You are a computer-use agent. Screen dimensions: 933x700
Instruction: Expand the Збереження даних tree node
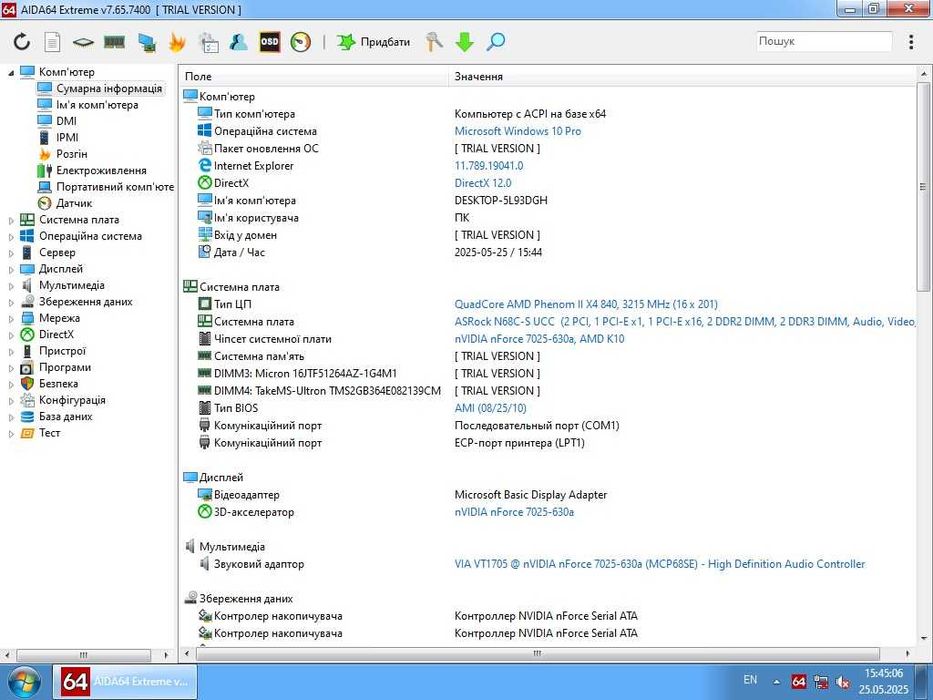(x=11, y=302)
